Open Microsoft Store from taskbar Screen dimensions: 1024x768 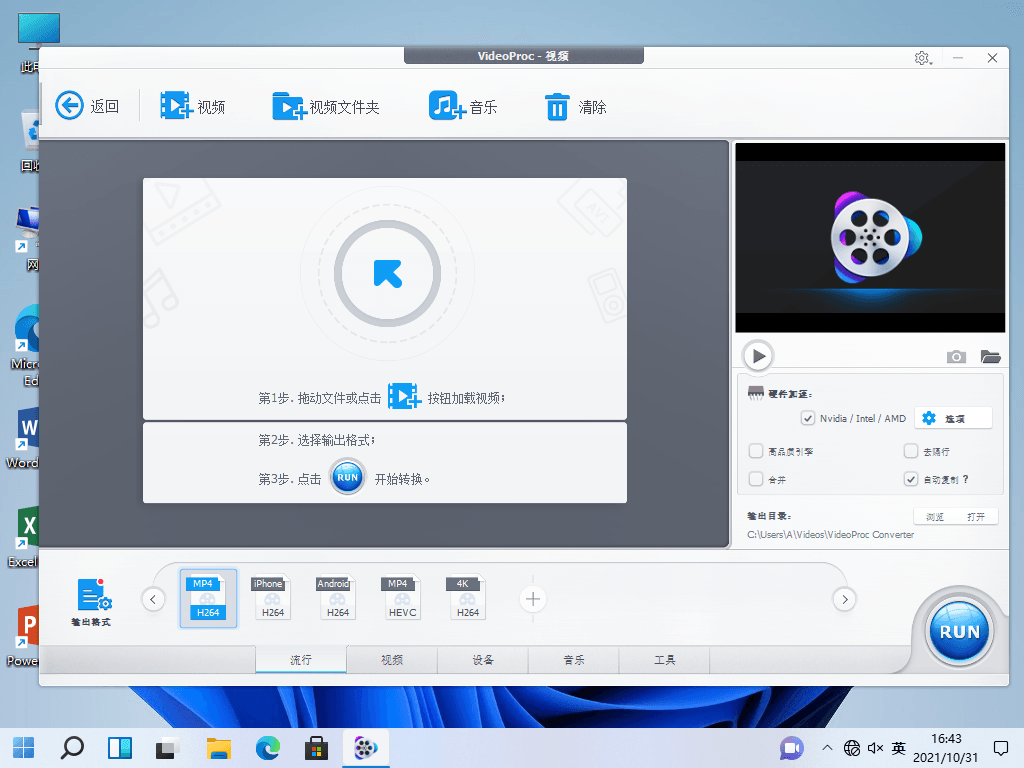point(316,748)
